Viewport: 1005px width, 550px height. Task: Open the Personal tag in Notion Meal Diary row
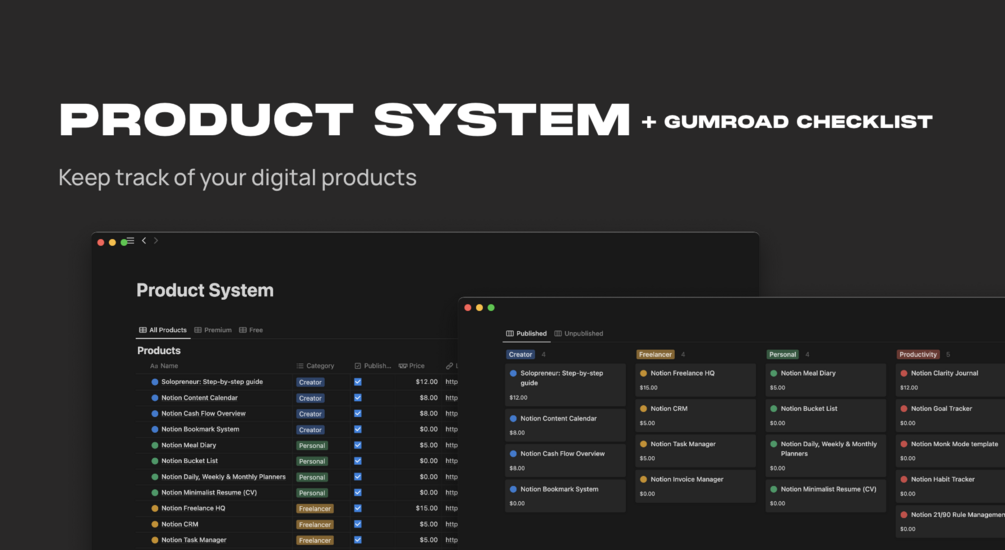pos(312,446)
